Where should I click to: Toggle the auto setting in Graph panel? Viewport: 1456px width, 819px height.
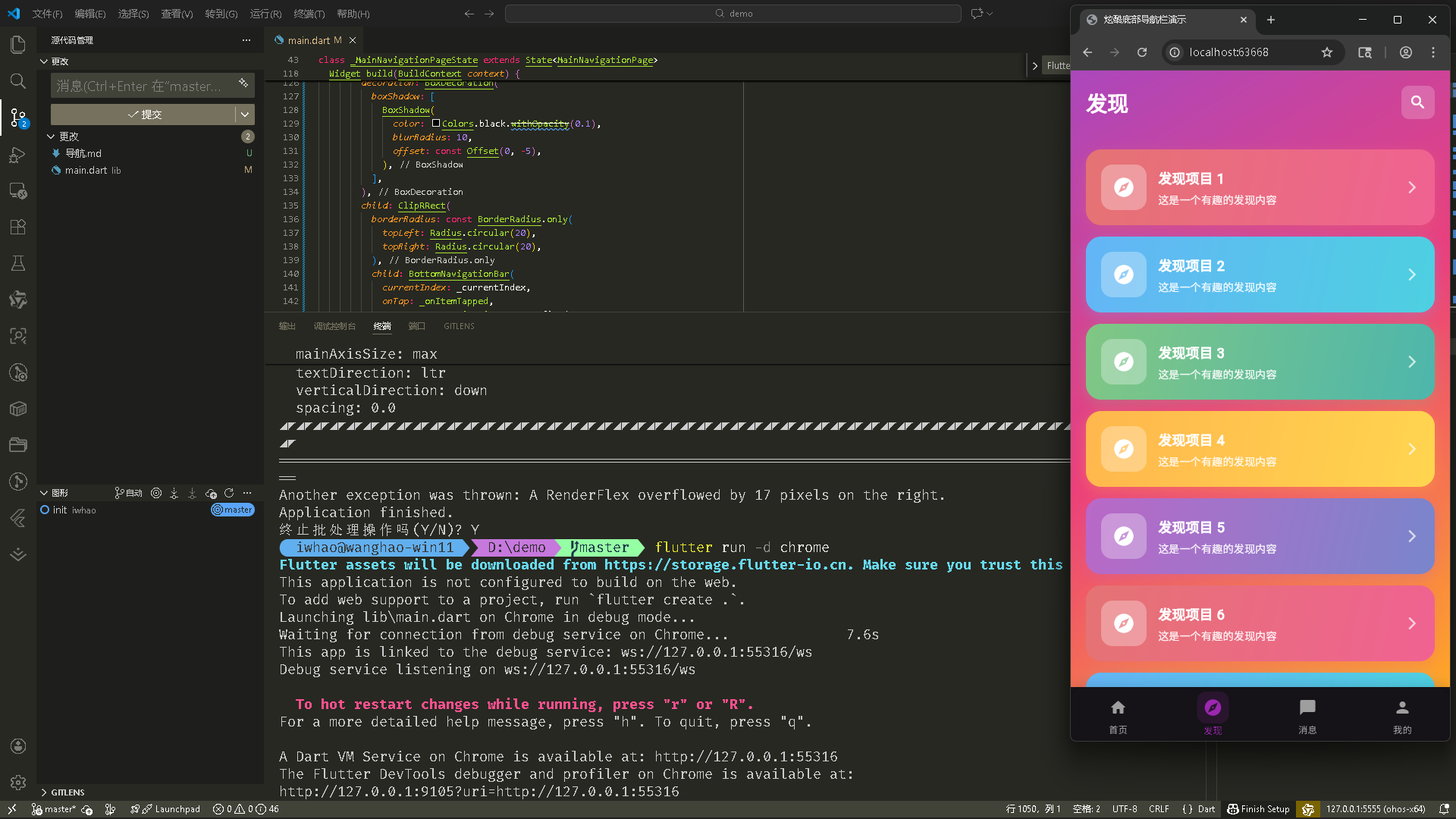click(129, 493)
